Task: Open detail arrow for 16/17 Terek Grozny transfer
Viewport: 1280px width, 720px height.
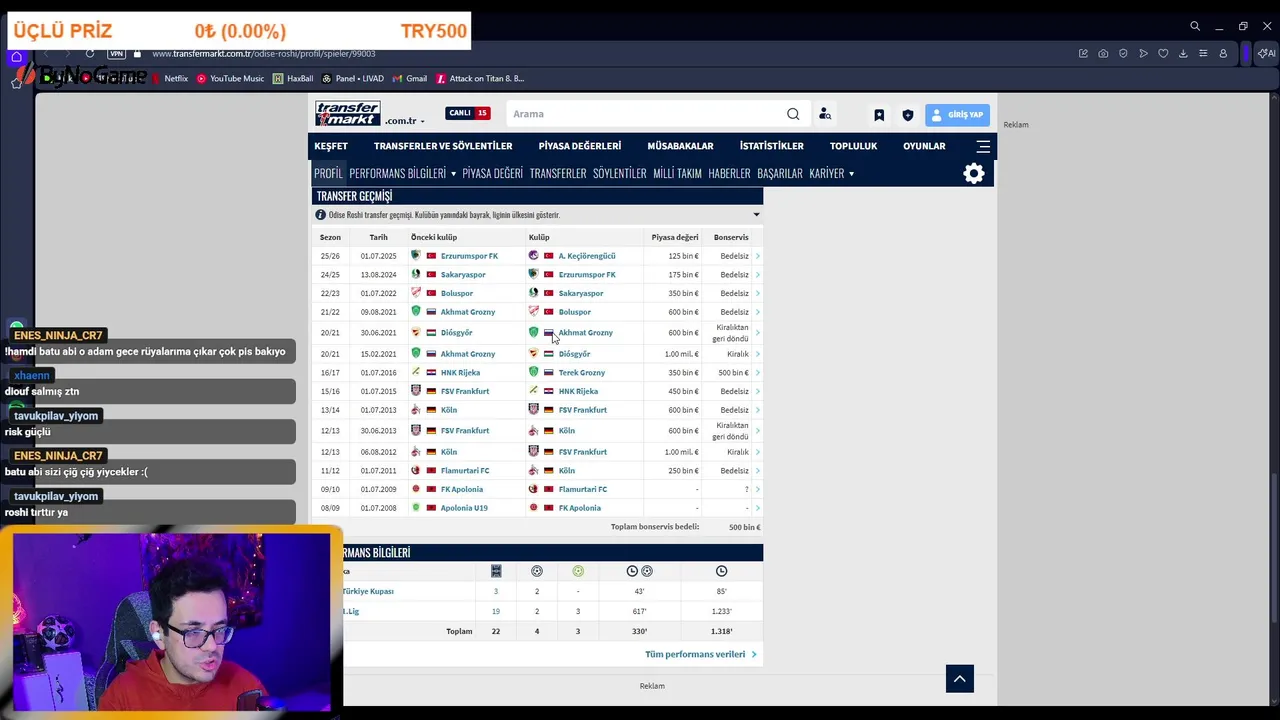Action: click(757, 373)
